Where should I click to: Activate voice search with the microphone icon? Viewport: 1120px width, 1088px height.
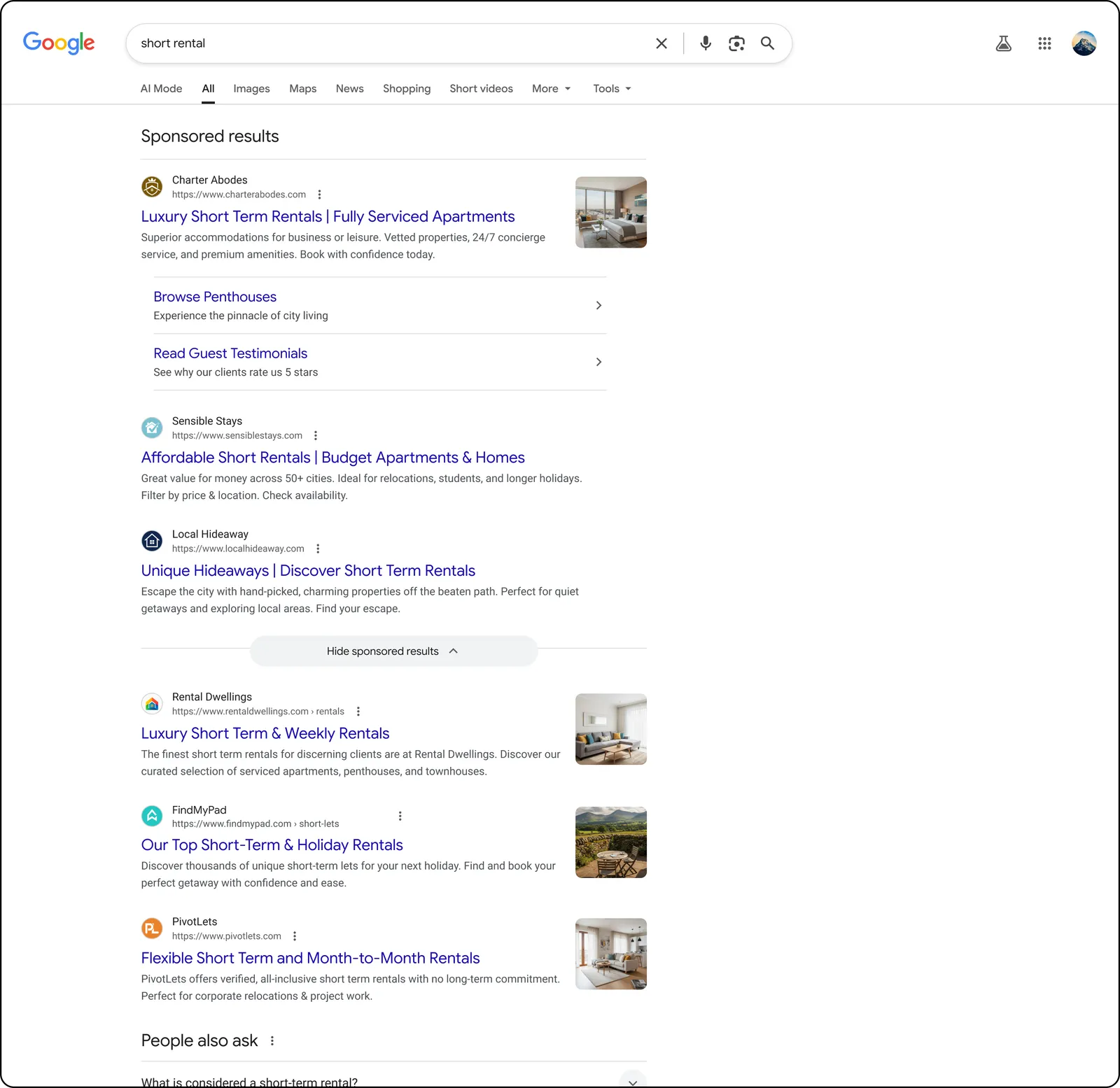[x=705, y=43]
